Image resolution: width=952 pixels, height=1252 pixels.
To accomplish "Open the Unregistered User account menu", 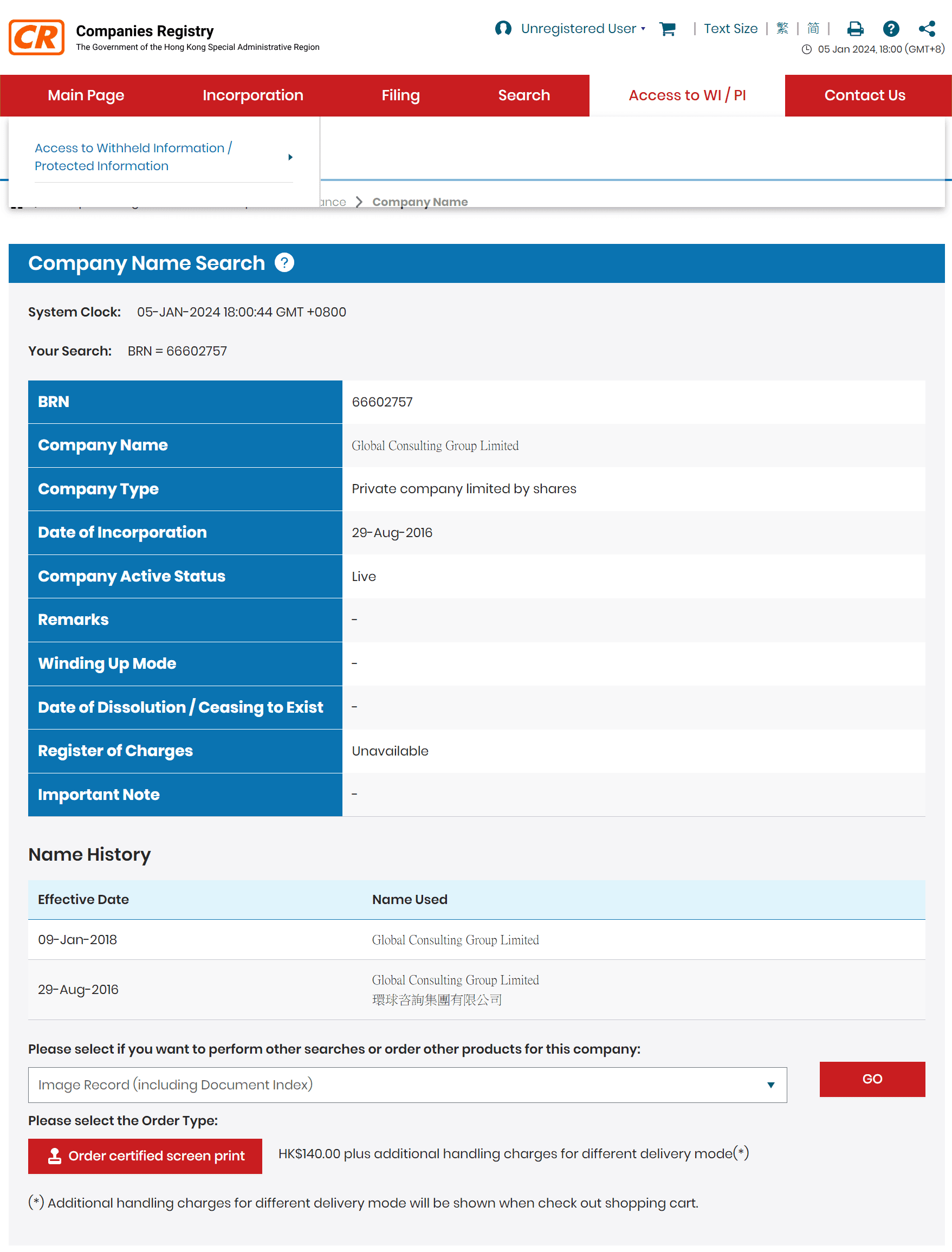I will pos(582,29).
